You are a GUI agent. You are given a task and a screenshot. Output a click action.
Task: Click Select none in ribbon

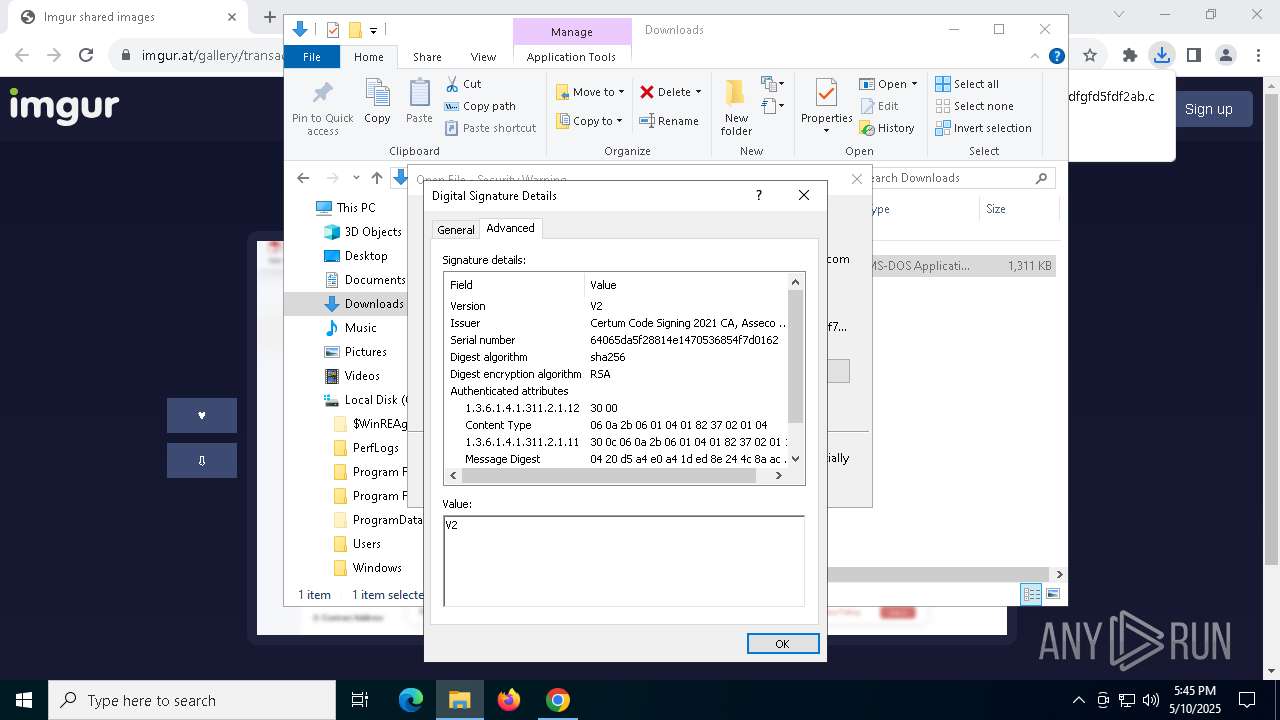974,106
